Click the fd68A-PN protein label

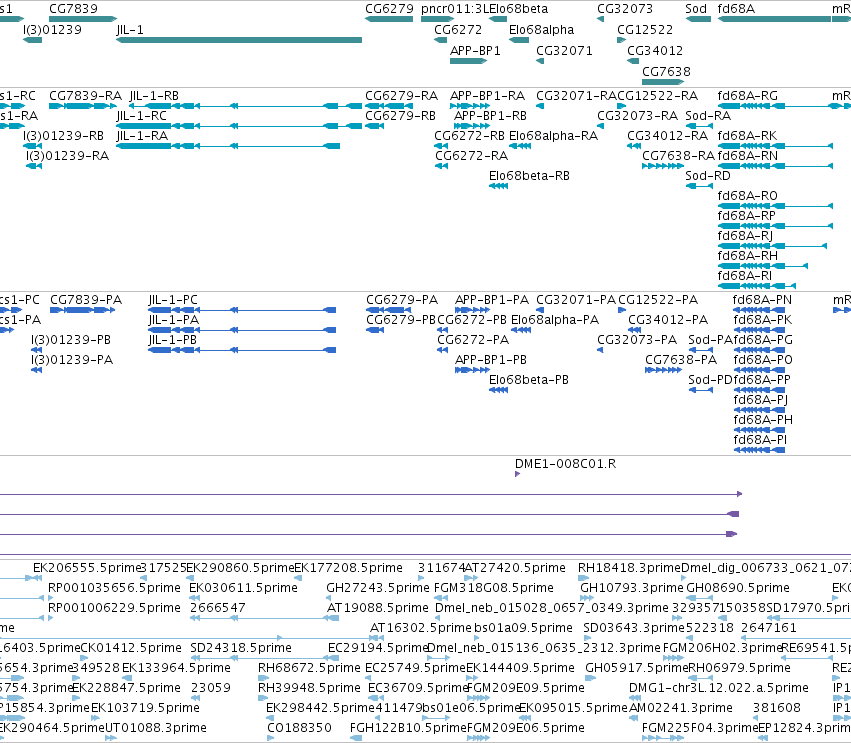pyautogui.click(x=762, y=300)
